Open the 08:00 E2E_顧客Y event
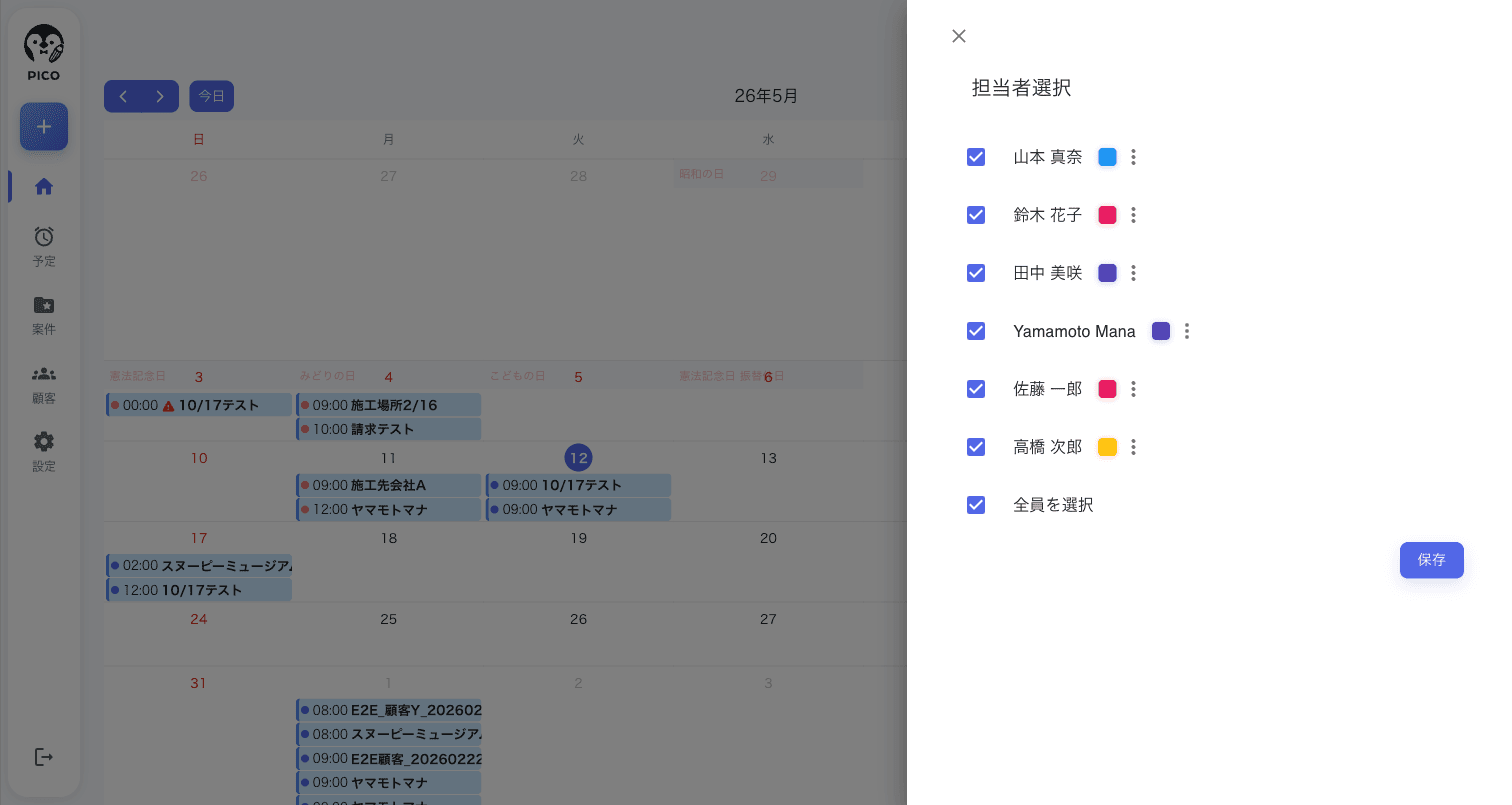 [x=389, y=710]
